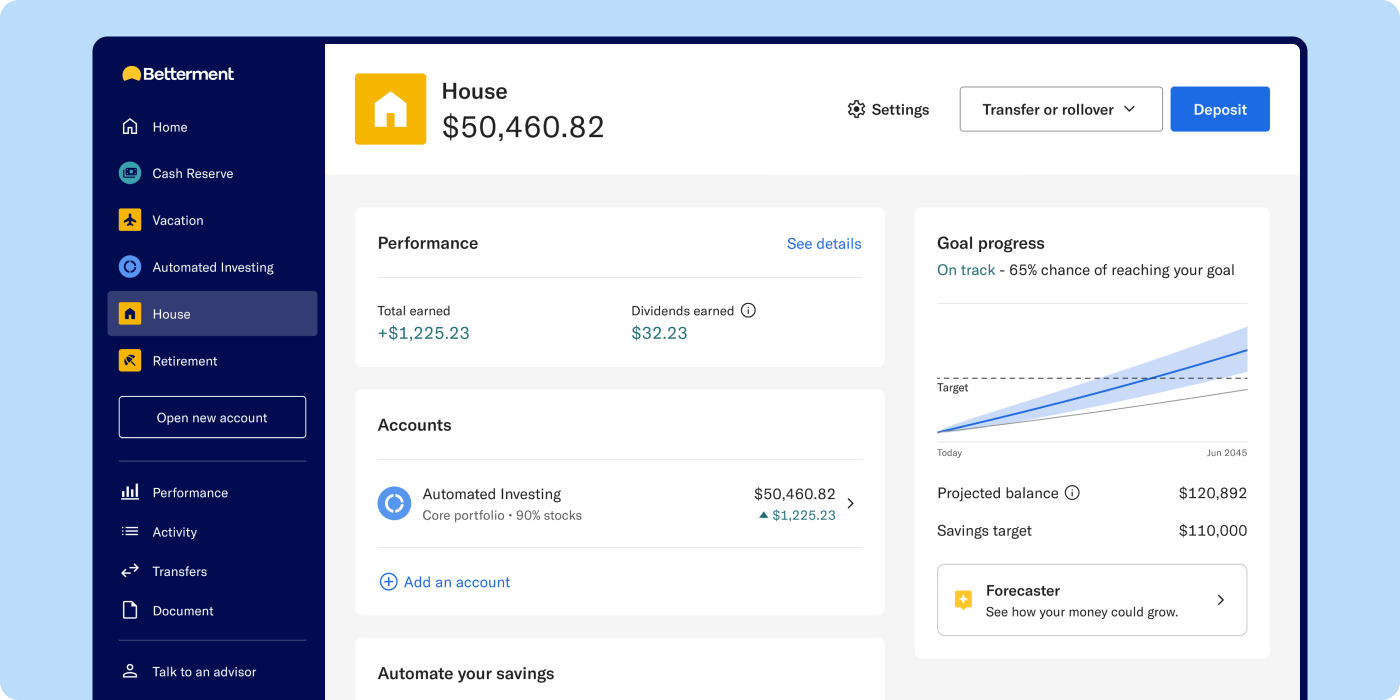Click the Activity list icon
The height and width of the screenshot is (700, 1400).
point(130,532)
